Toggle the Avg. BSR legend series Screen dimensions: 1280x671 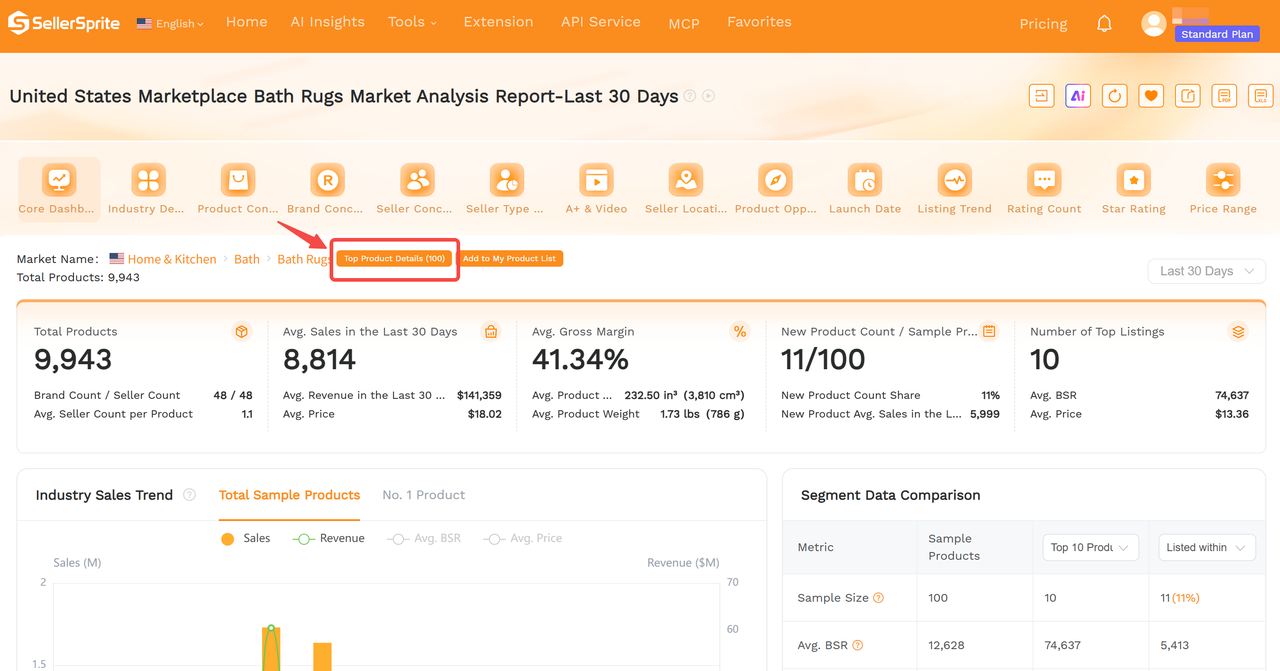pos(424,538)
